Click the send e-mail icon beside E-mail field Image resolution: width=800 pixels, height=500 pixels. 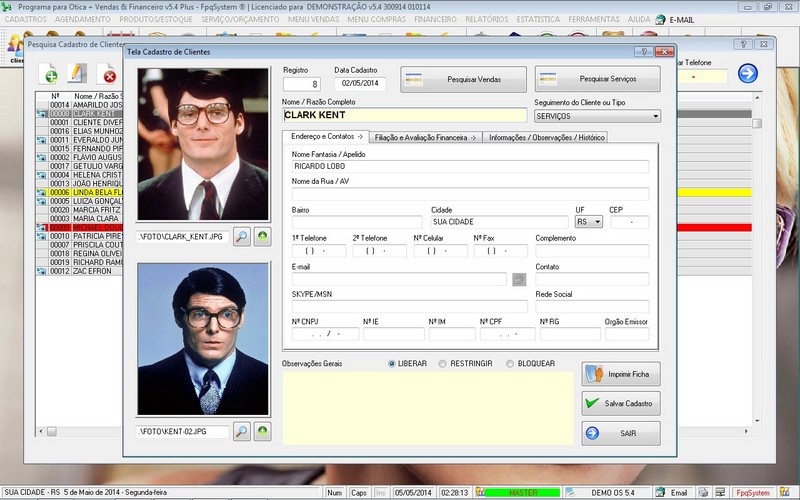click(519, 279)
